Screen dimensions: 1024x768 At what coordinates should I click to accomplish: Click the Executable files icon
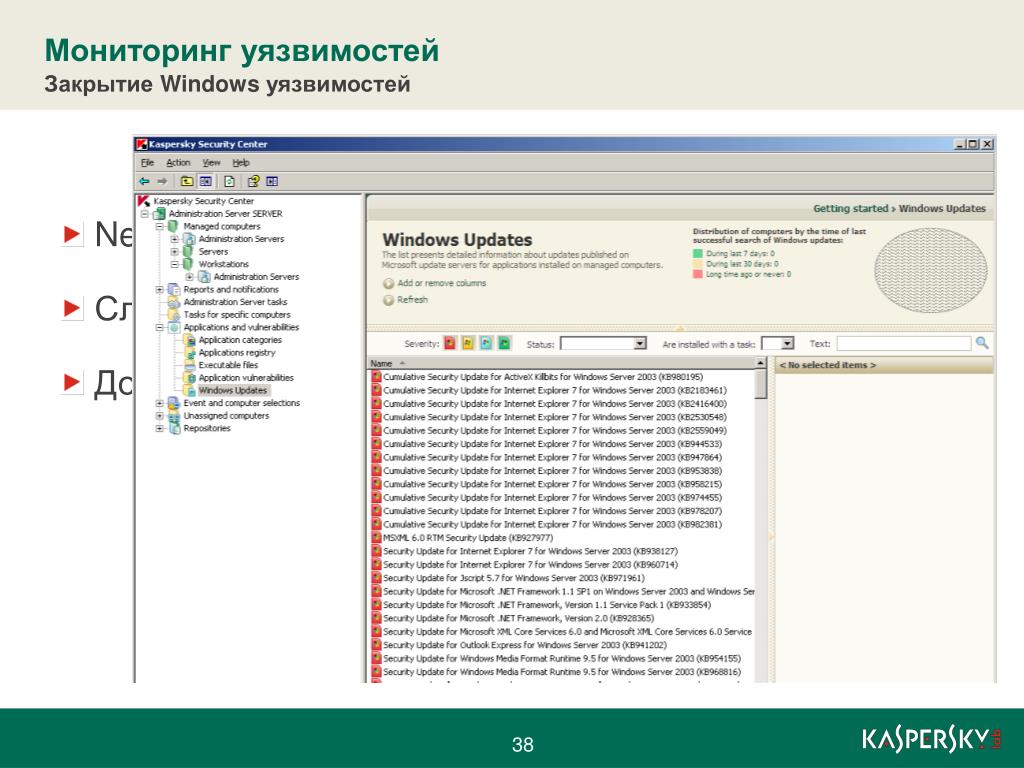[189, 365]
